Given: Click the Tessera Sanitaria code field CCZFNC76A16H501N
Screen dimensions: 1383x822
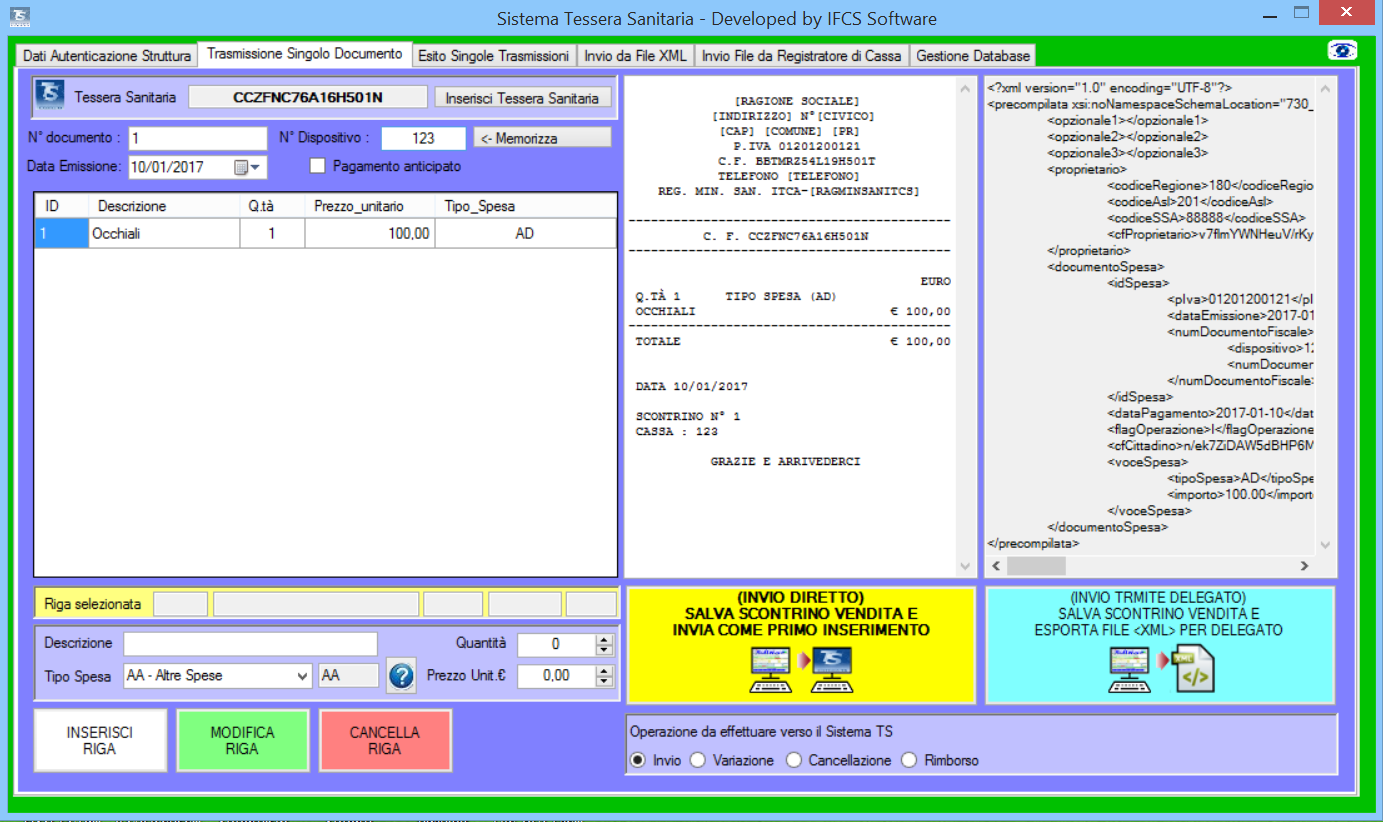Looking at the screenshot, I should 308,97.
